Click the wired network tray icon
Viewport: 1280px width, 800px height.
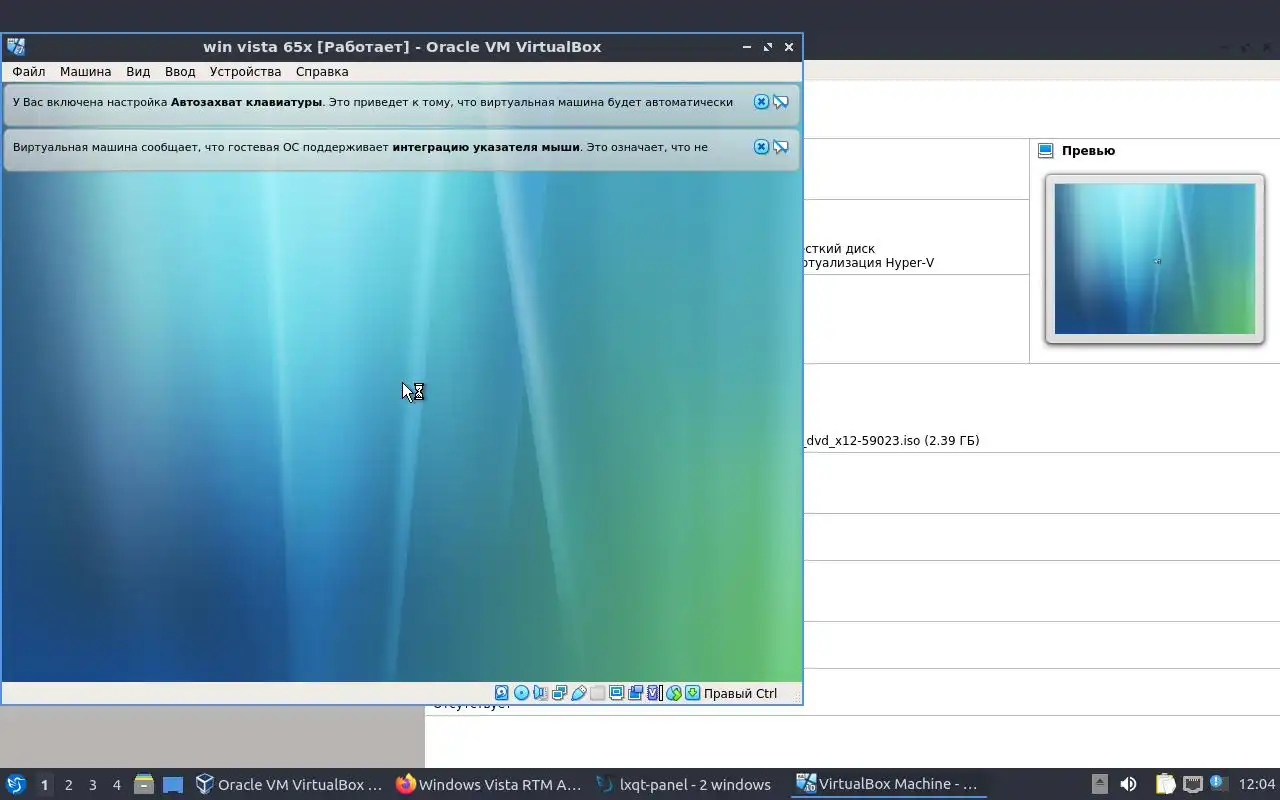point(1192,785)
